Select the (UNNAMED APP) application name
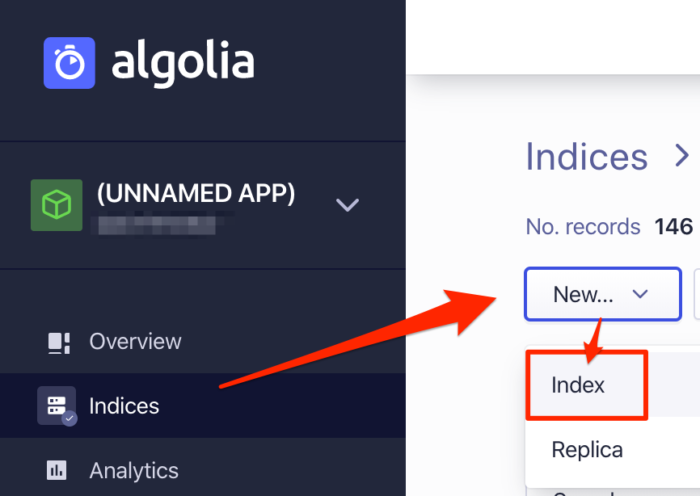This screenshot has height=496, width=700. pos(196,194)
